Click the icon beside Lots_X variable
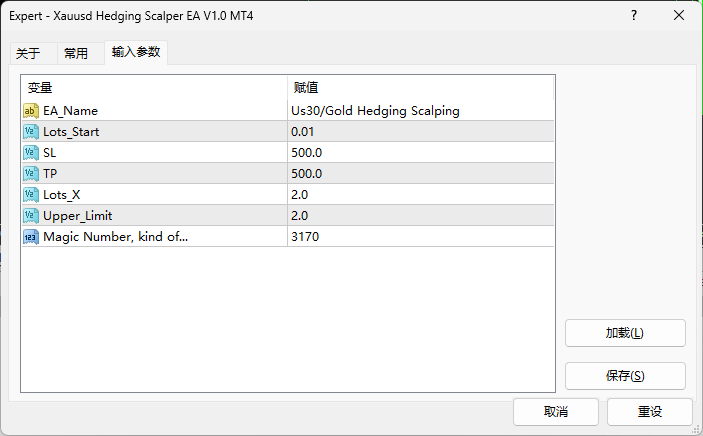 point(31,195)
